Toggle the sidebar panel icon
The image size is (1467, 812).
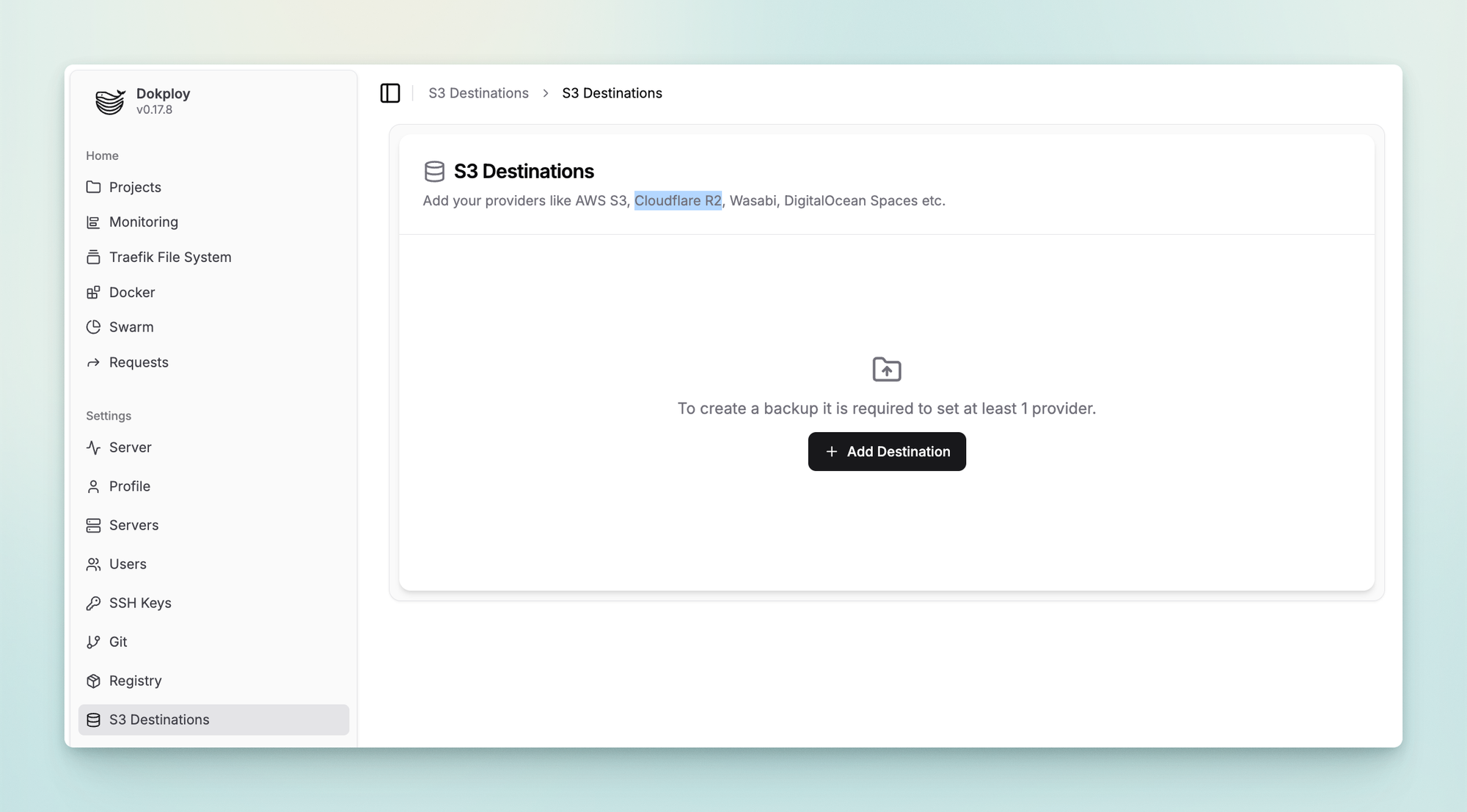390,93
